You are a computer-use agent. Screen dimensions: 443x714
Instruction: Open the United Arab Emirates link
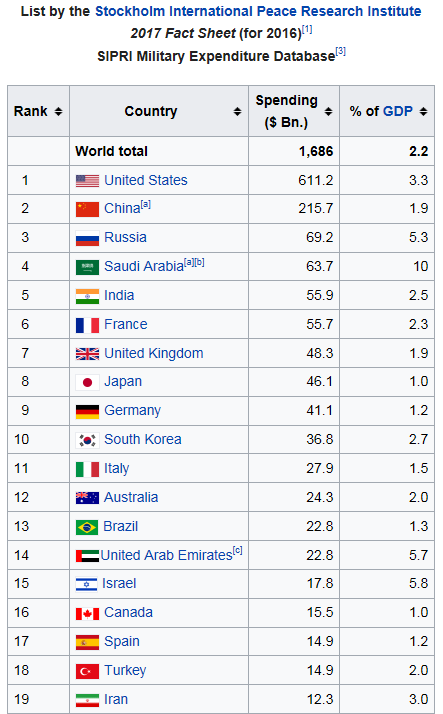[x=167, y=555]
